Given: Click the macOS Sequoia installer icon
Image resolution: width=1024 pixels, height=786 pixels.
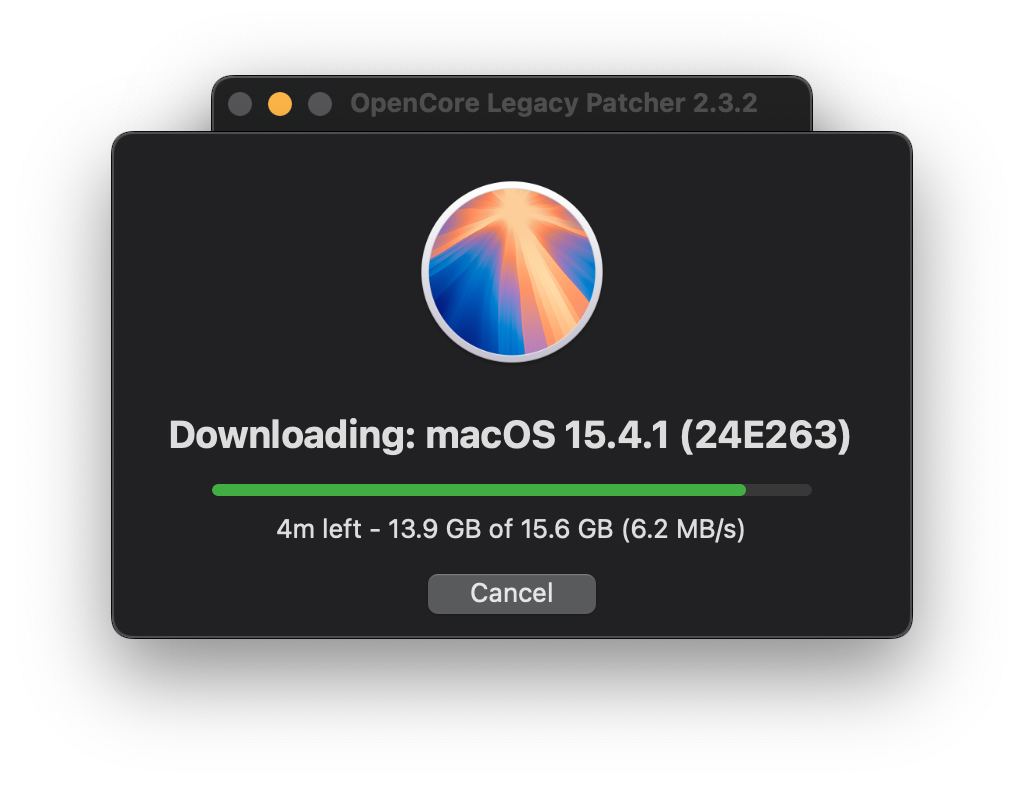Looking at the screenshot, I should [x=511, y=271].
